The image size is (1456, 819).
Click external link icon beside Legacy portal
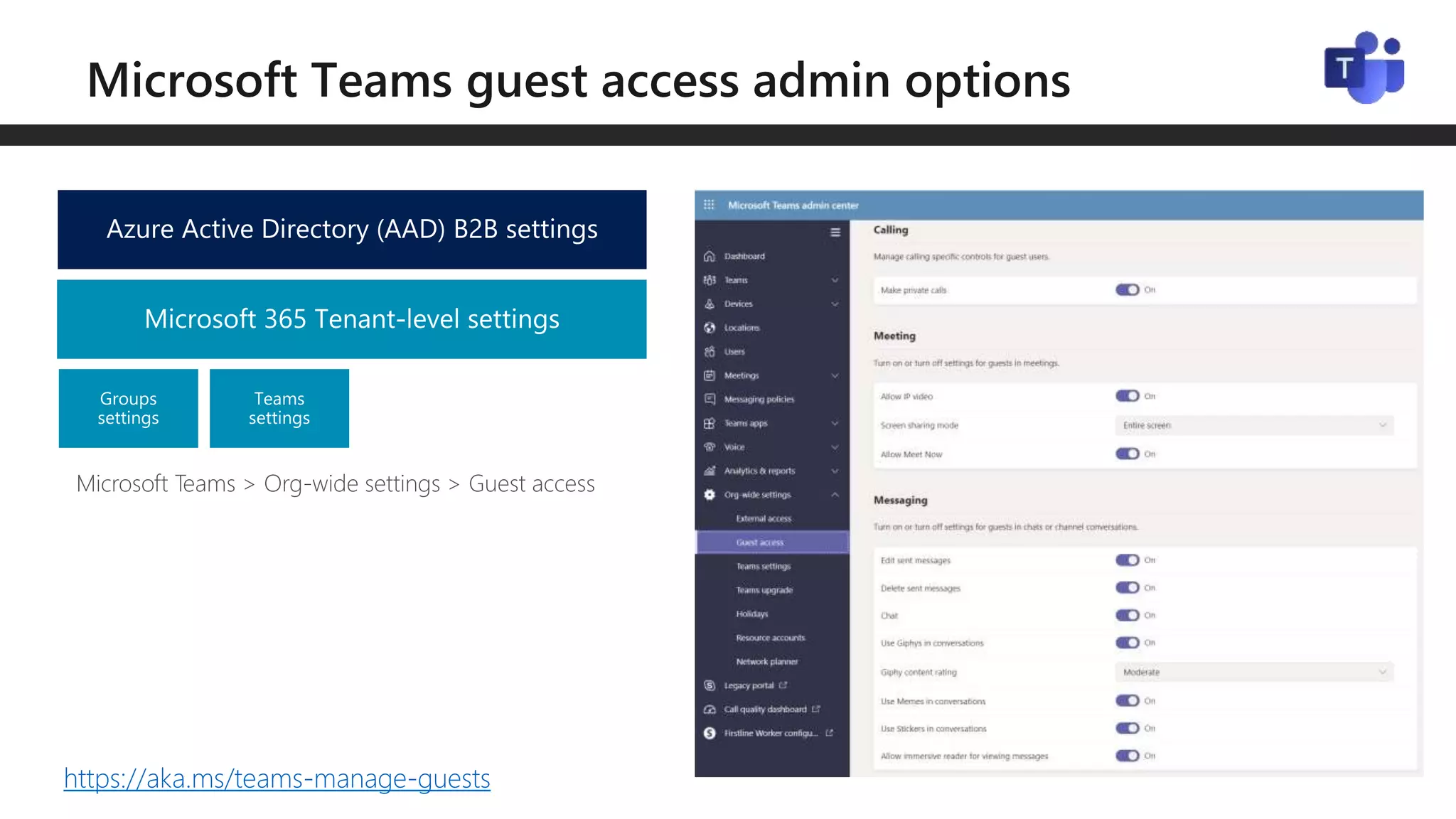(783, 685)
